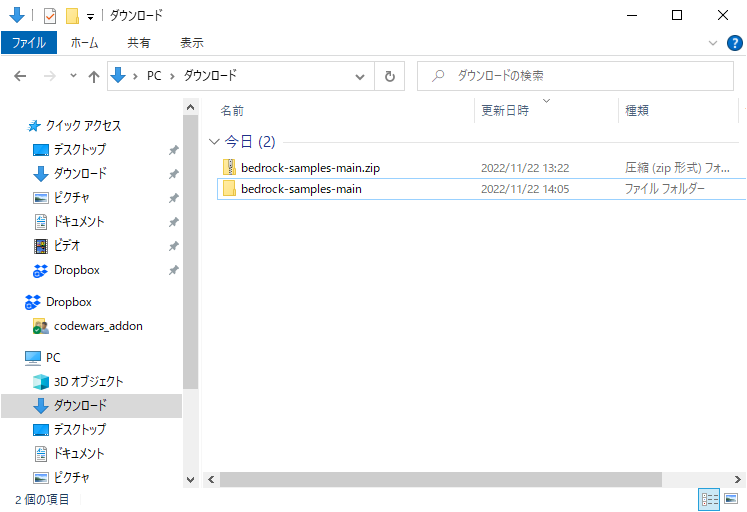
Task: Switch to details view layout button
Action: pyautogui.click(x=709, y=500)
